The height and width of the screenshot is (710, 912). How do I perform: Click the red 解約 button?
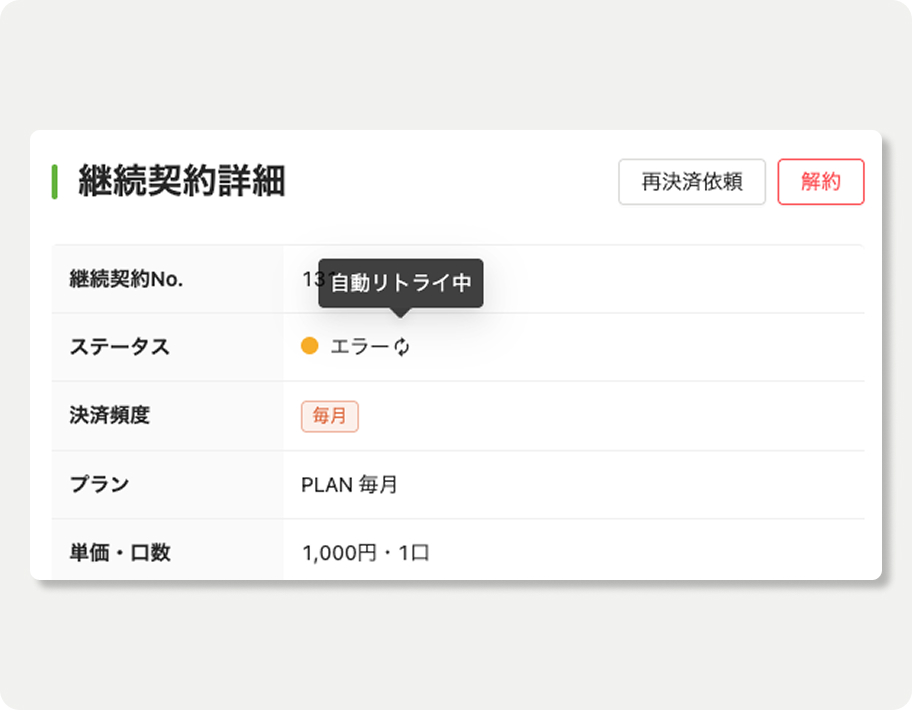tap(821, 181)
